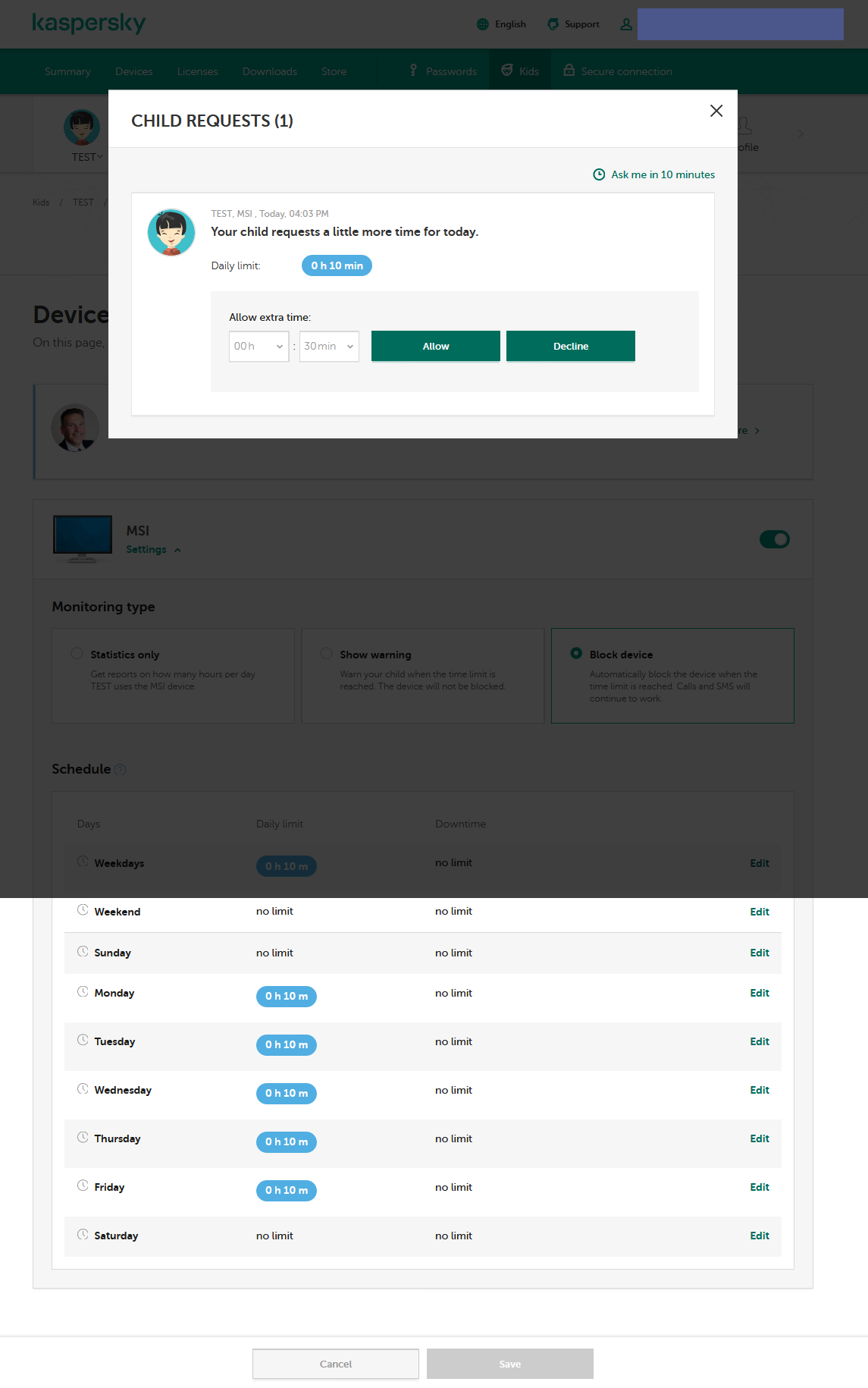Click the Weekdays clock icon
868x1388 pixels.
pyautogui.click(x=83, y=862)
